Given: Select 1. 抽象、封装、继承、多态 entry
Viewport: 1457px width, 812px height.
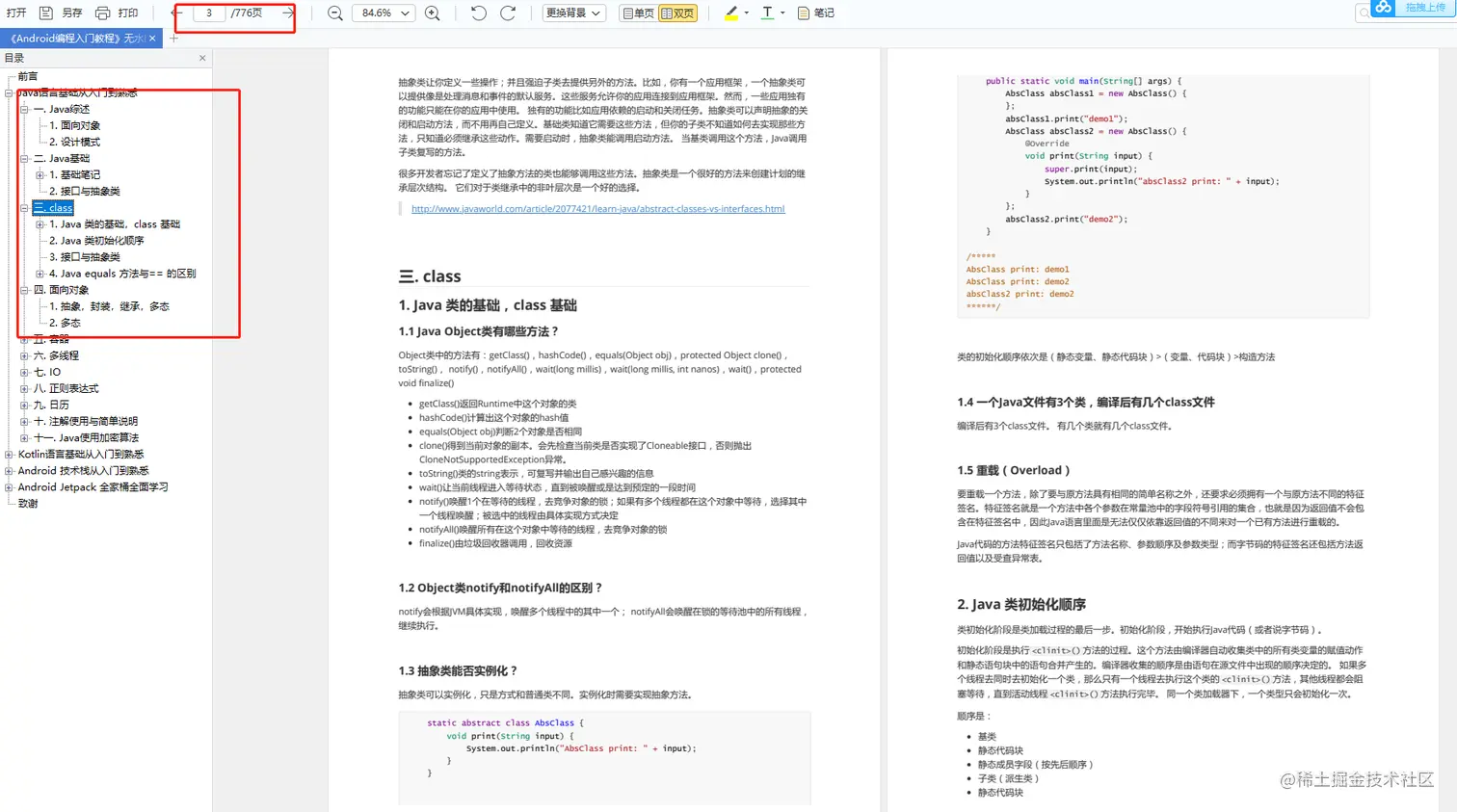Looking at the screenshot, I should point(109,306).
